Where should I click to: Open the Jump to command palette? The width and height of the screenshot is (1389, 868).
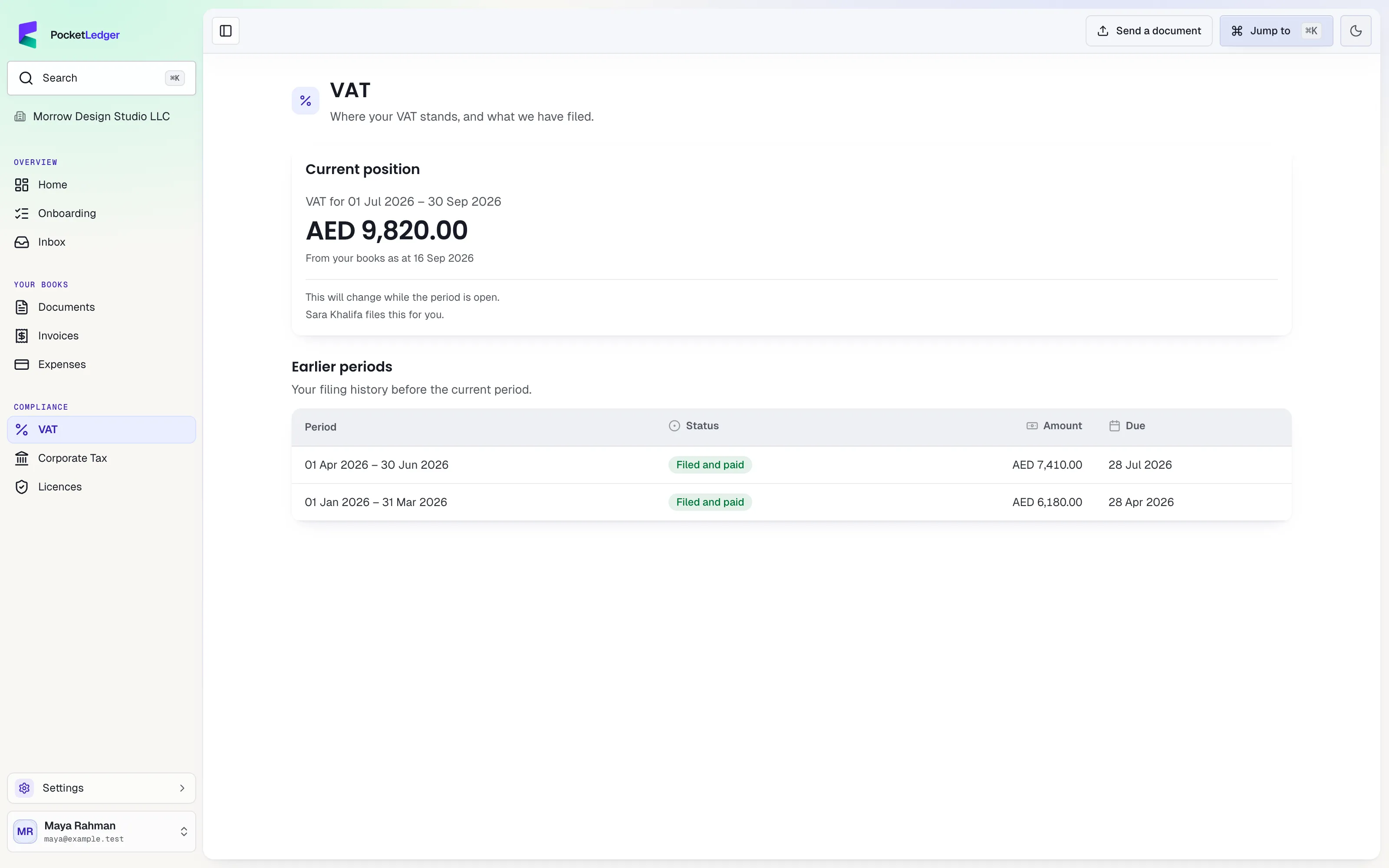1276,31
